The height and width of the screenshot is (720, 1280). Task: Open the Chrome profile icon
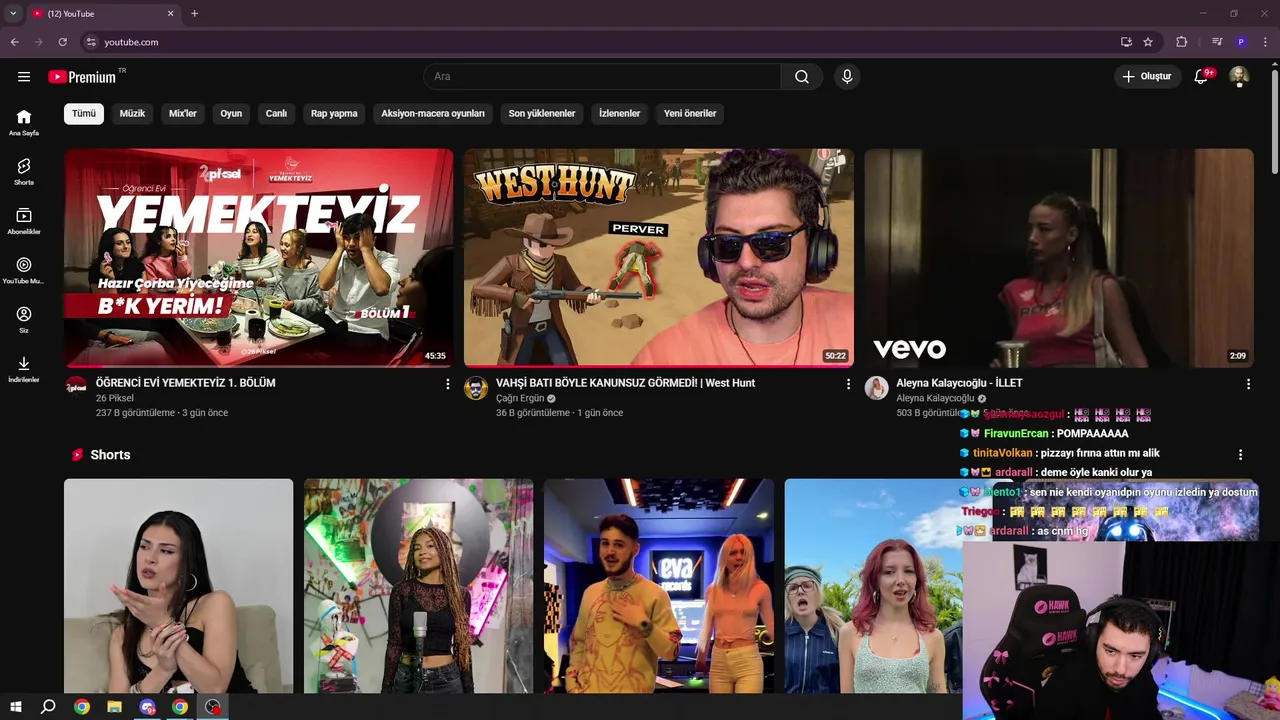click(1241, 42)
